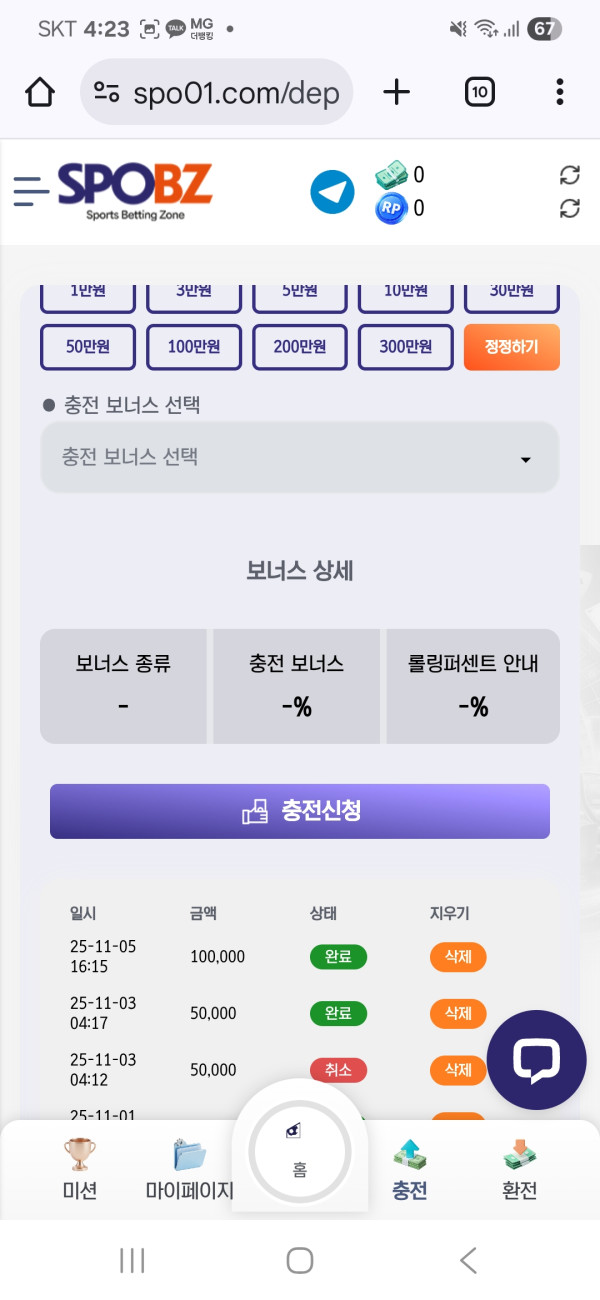The image size is (600, 1300).
Task: Select the 50만원 amount button
Action: point(87,347)
